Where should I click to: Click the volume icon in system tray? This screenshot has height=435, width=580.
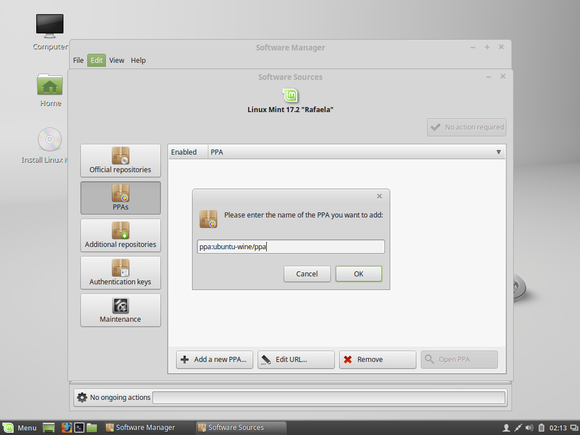[529, 428]
